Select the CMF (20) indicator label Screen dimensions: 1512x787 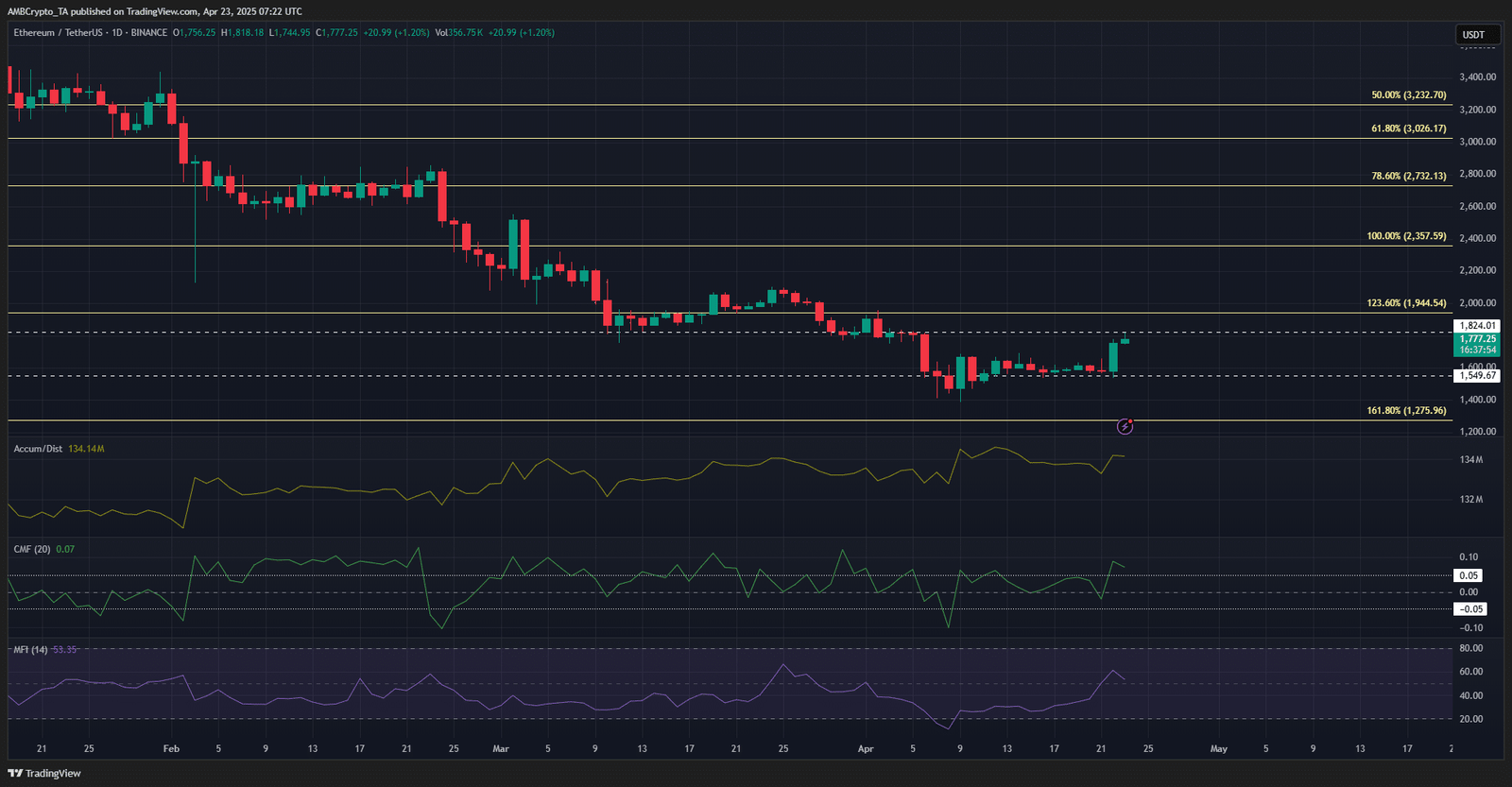click(32, 549)
